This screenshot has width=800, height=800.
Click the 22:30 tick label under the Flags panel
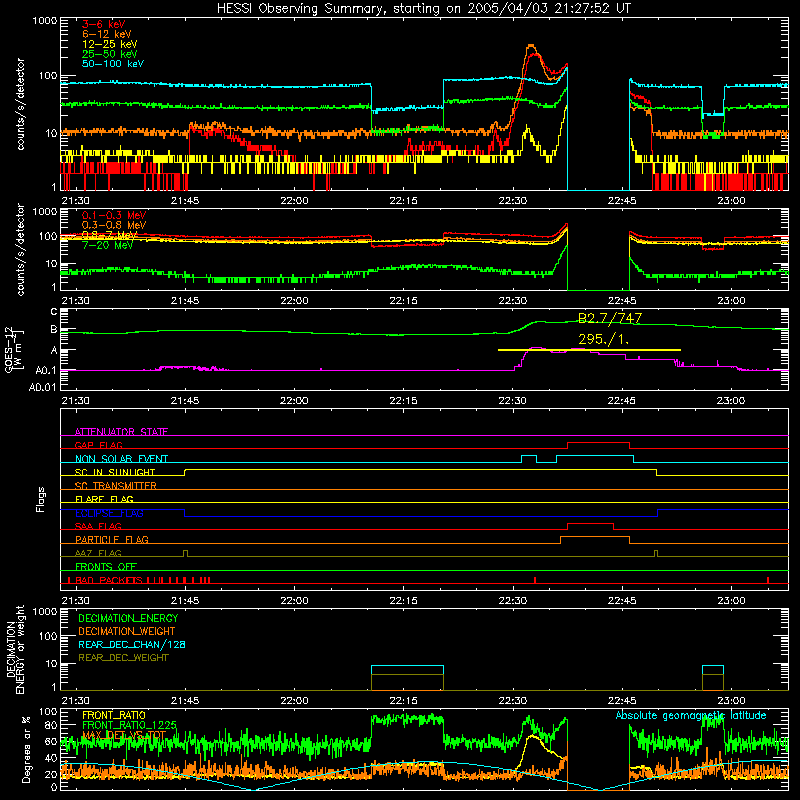point(512,601)
